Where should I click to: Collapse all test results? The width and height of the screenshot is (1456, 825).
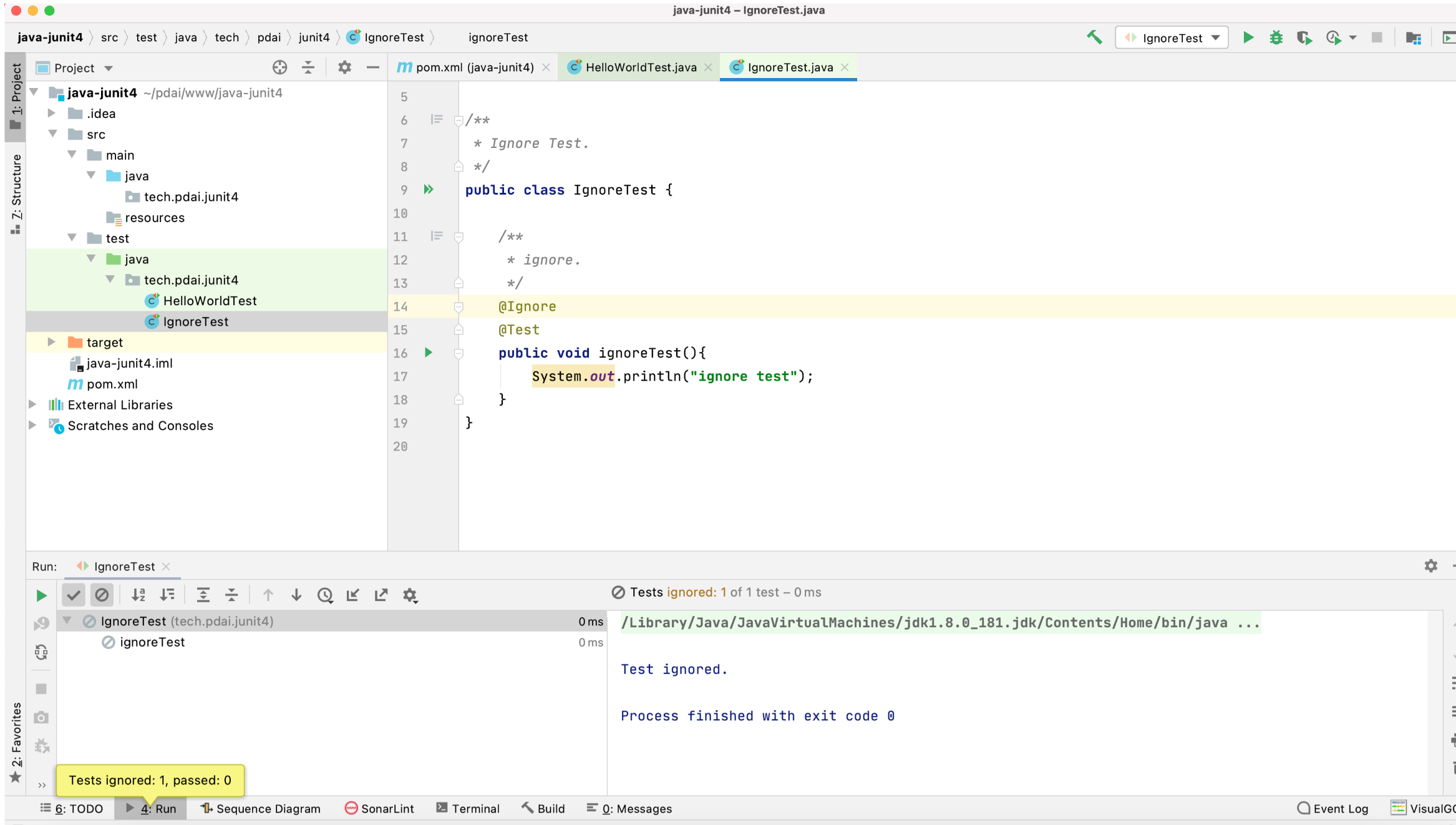231,595
